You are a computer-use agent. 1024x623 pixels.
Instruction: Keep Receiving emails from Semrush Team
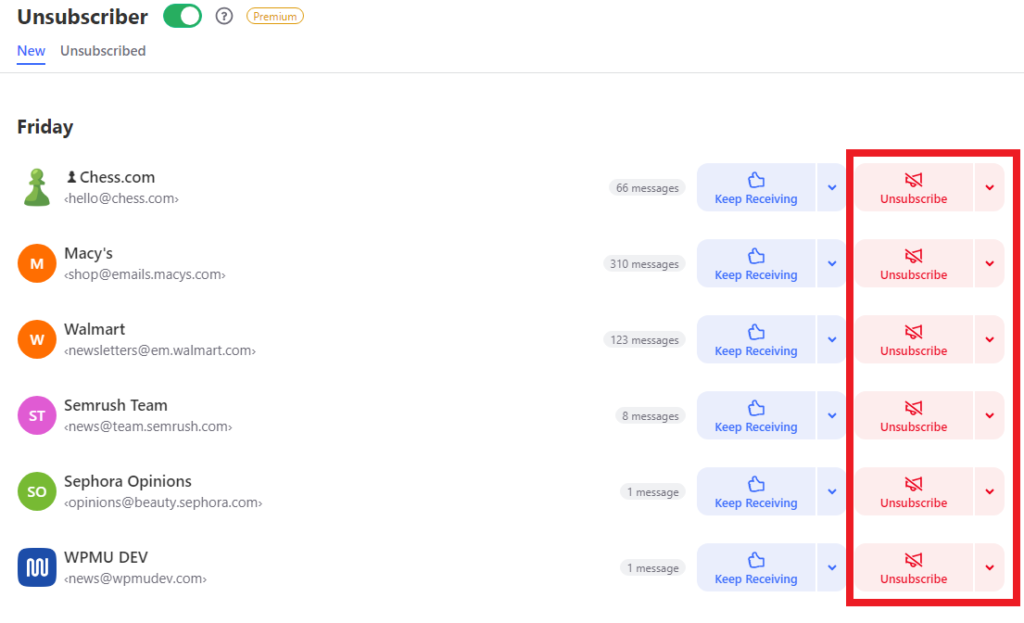point(756,415)
